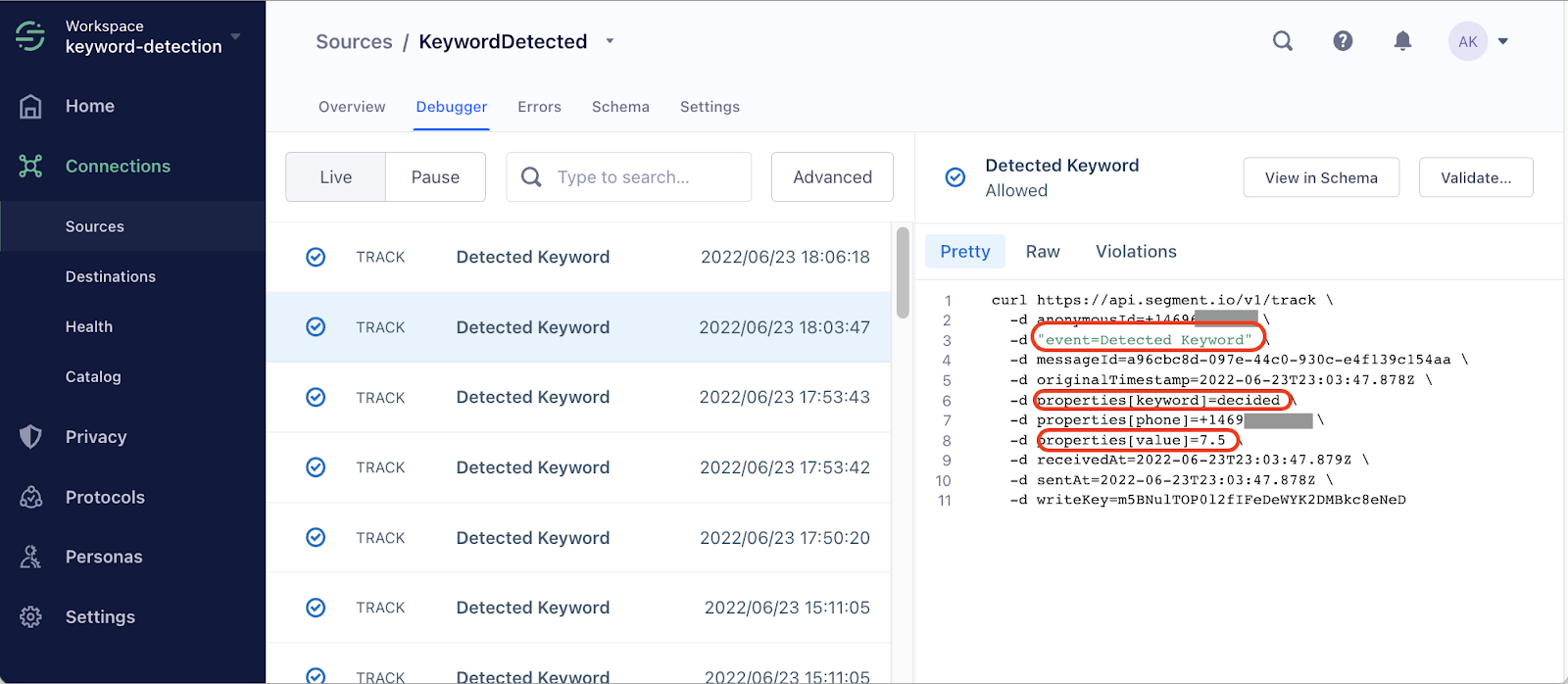Go to Destinations in sidebar

[x=111, y=276]
